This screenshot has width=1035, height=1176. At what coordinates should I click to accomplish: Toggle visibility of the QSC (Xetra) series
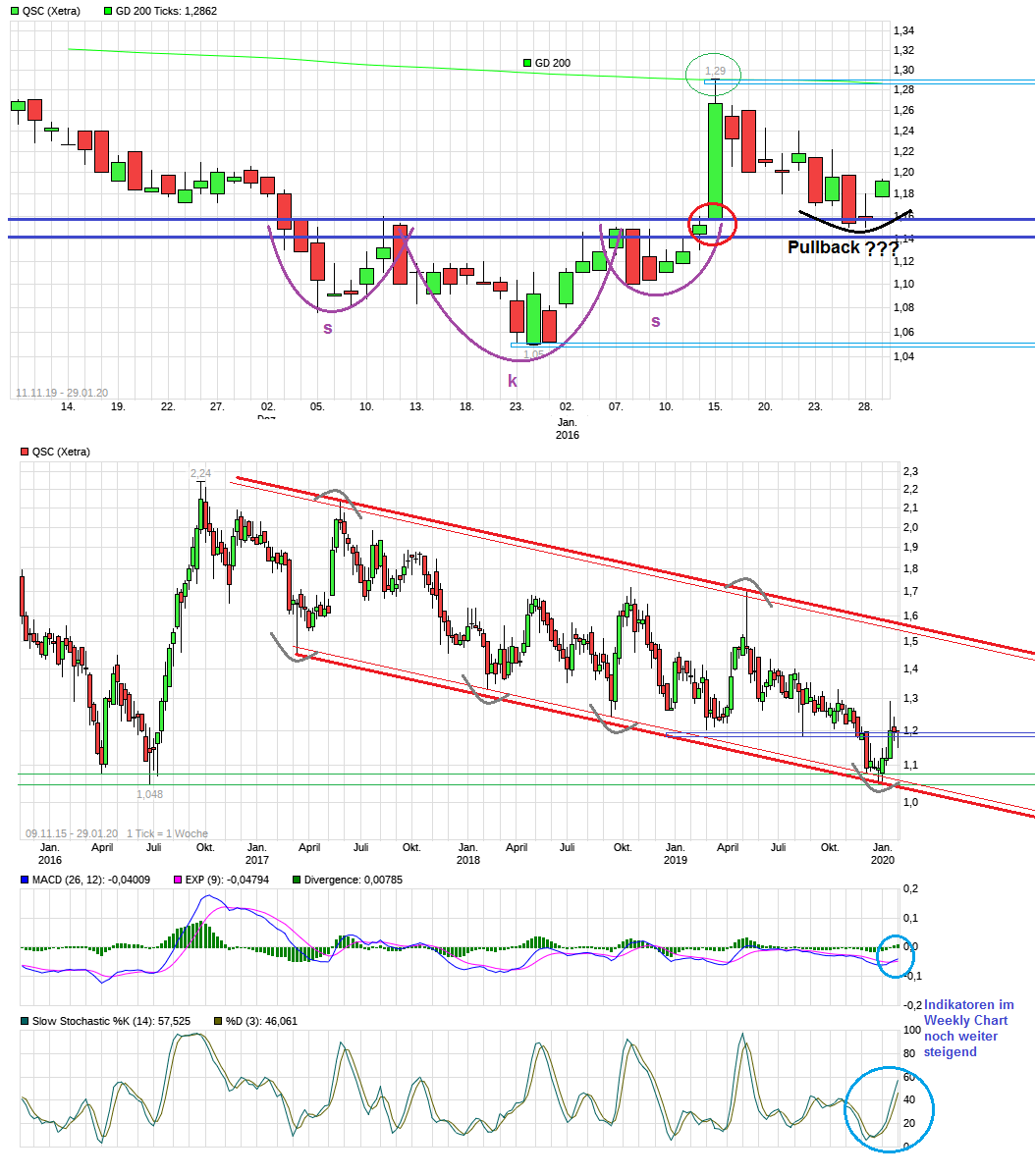pyautogui.click(x=24, y=452)
